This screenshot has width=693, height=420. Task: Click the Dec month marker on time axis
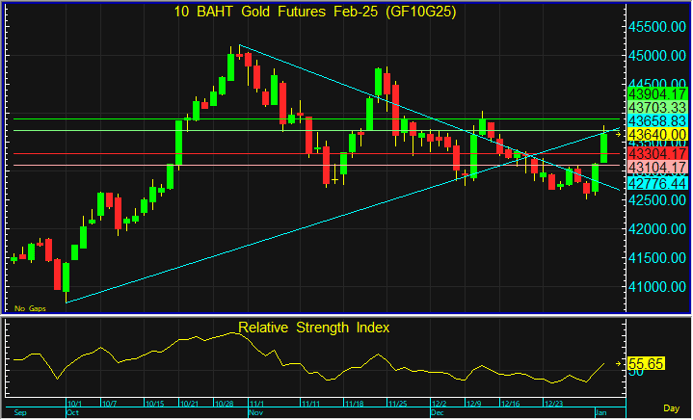(437, 411)
